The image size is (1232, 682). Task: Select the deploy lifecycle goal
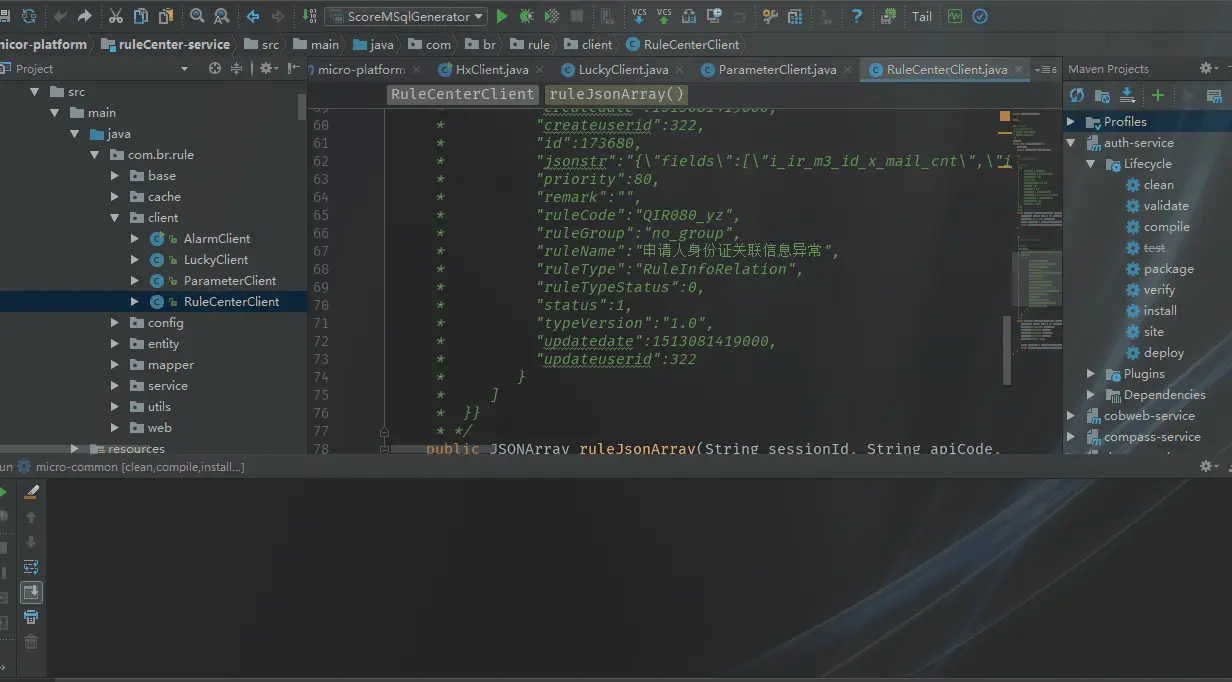click(1155, 352)
